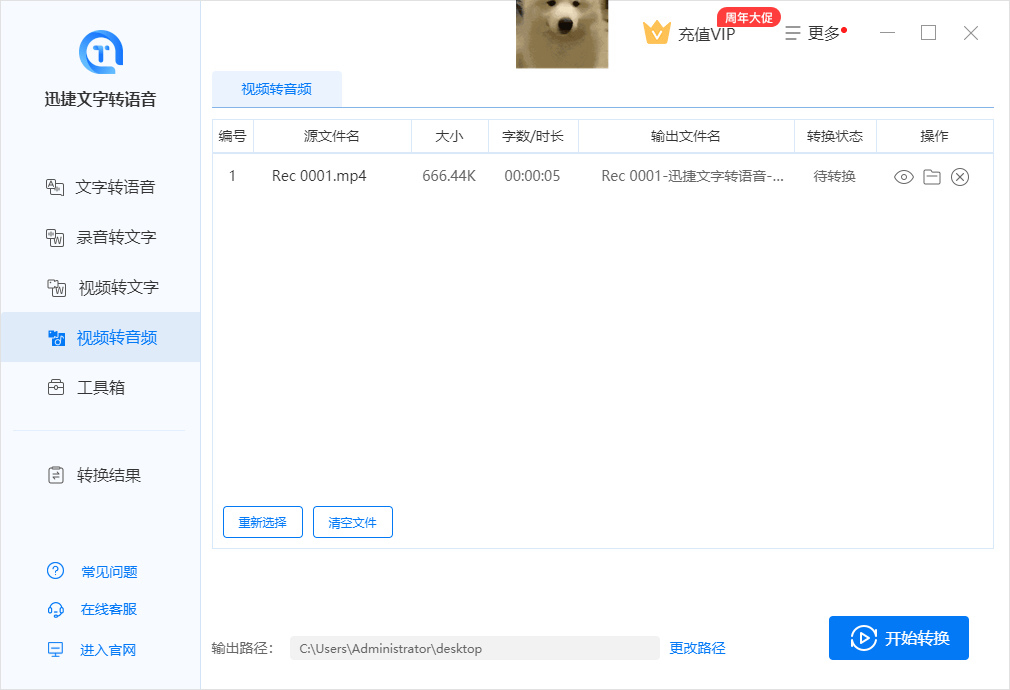Visit the 进入官网 website link

(x=108, y=650)
